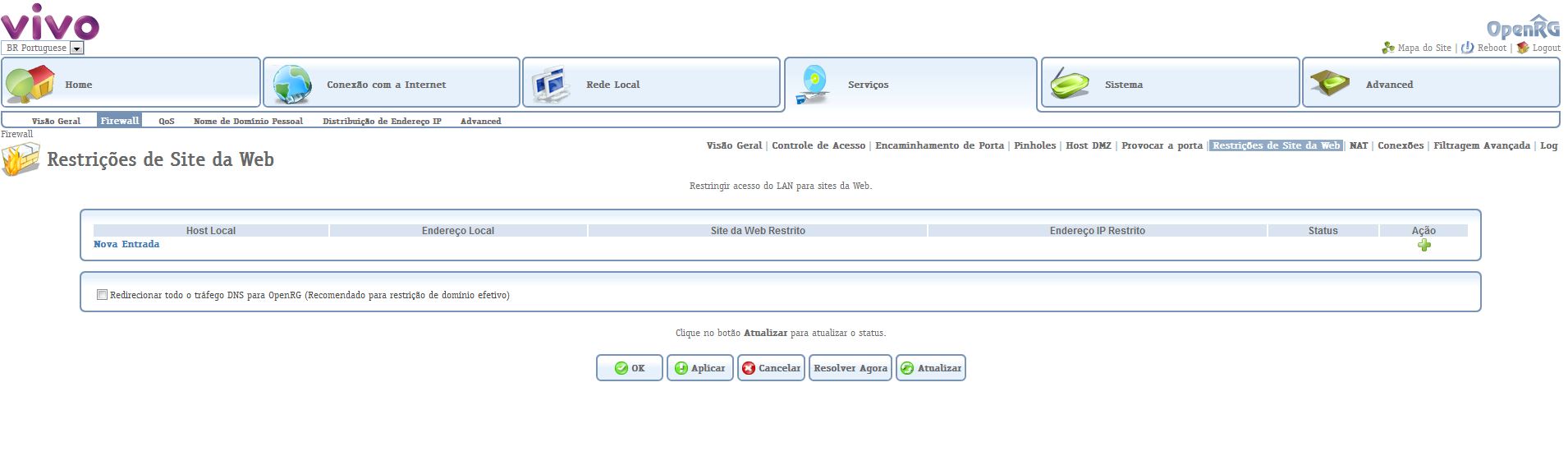Click the Mapa do Site tree icon
The width and height of the screenshot is (1568, 456).
pyautogui.click(x=1388, y=48)
